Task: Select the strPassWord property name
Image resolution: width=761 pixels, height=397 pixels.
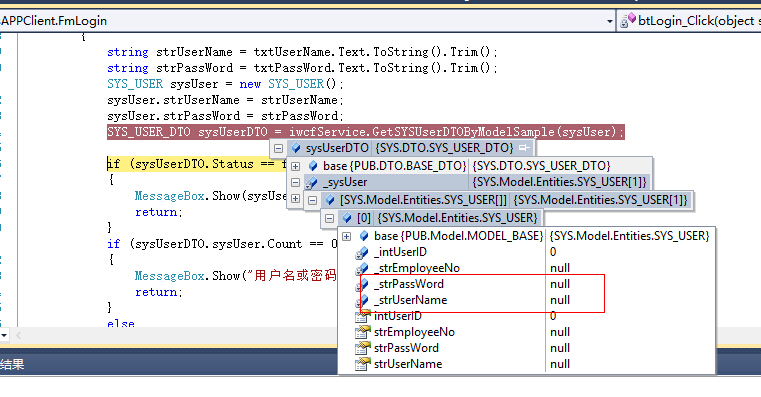Action: tap(407, 348)
